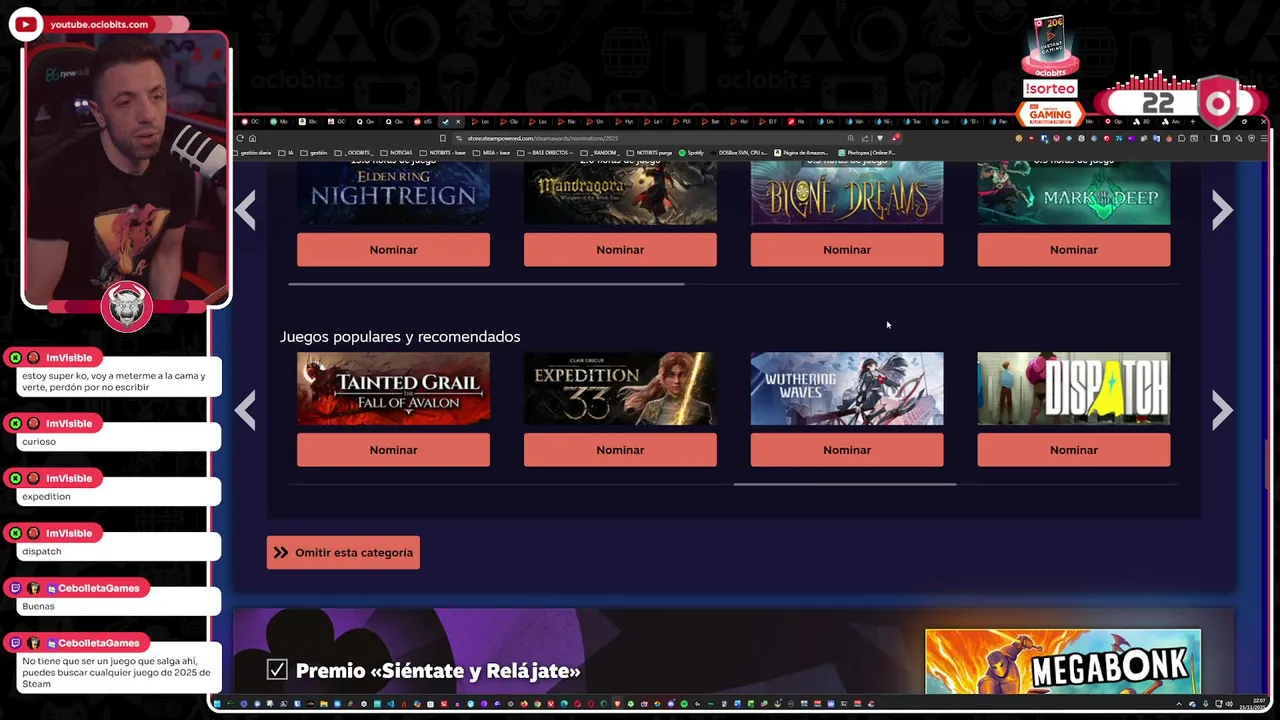
Task: Click Omitir esta categoría button
Action: (x=343, y=552)
